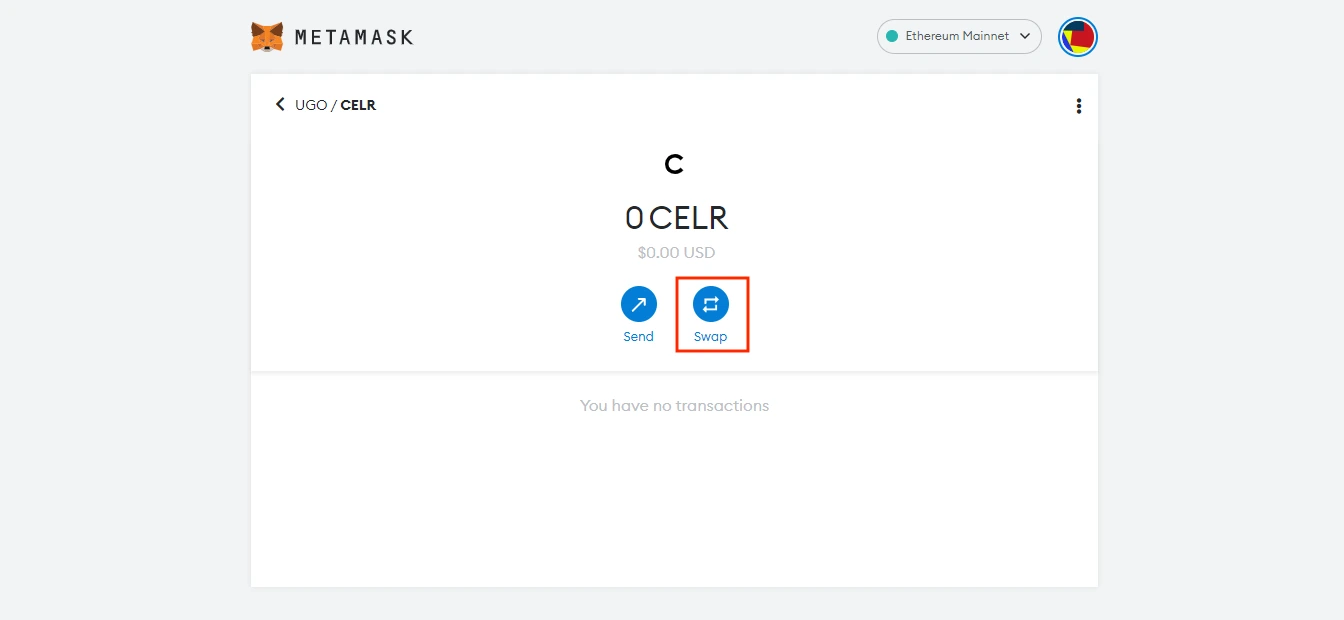Select the 0 CELR balance text
This screenshot has height=620, width=1344.
(676, 218)
